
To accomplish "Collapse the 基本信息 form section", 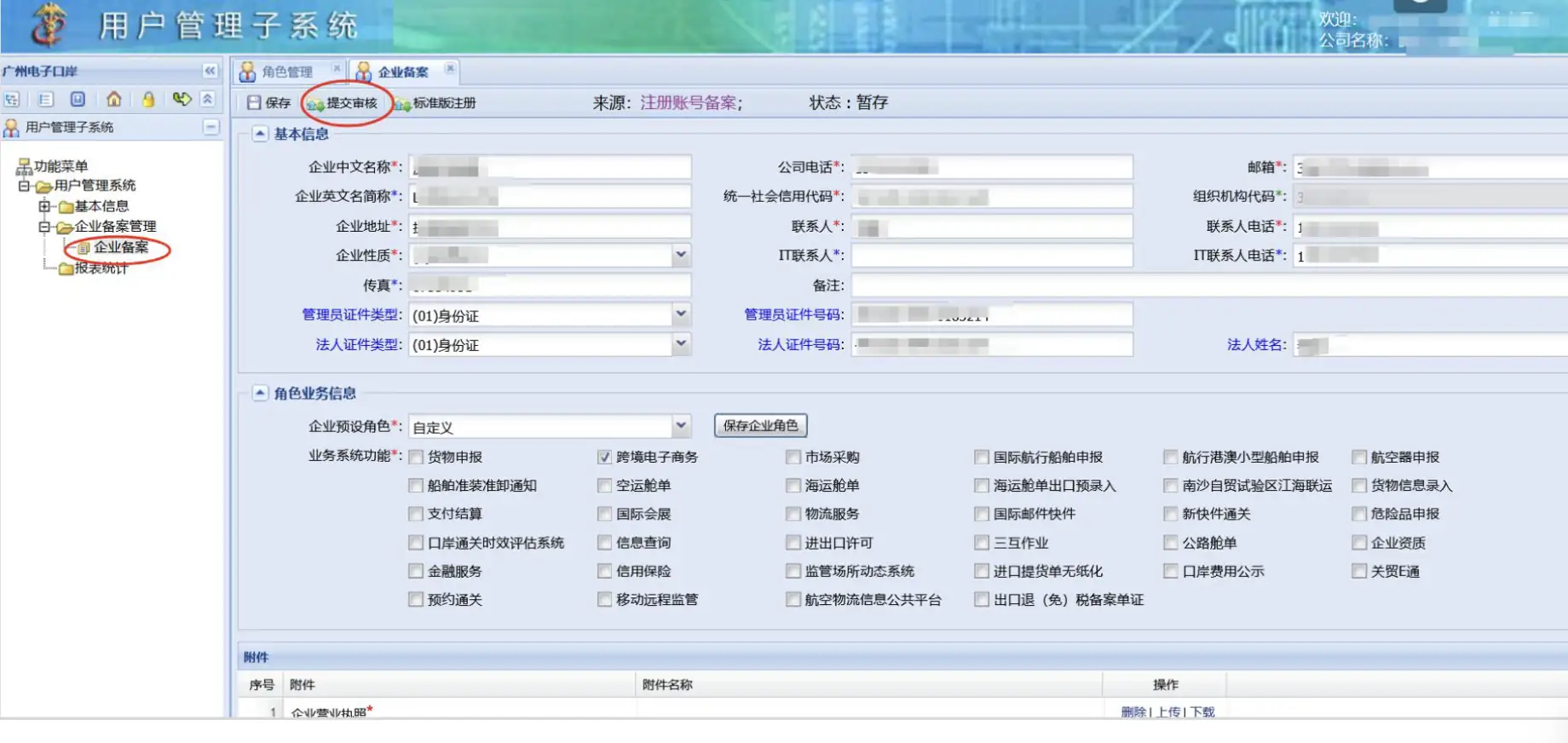I will [x=260, y=134].
